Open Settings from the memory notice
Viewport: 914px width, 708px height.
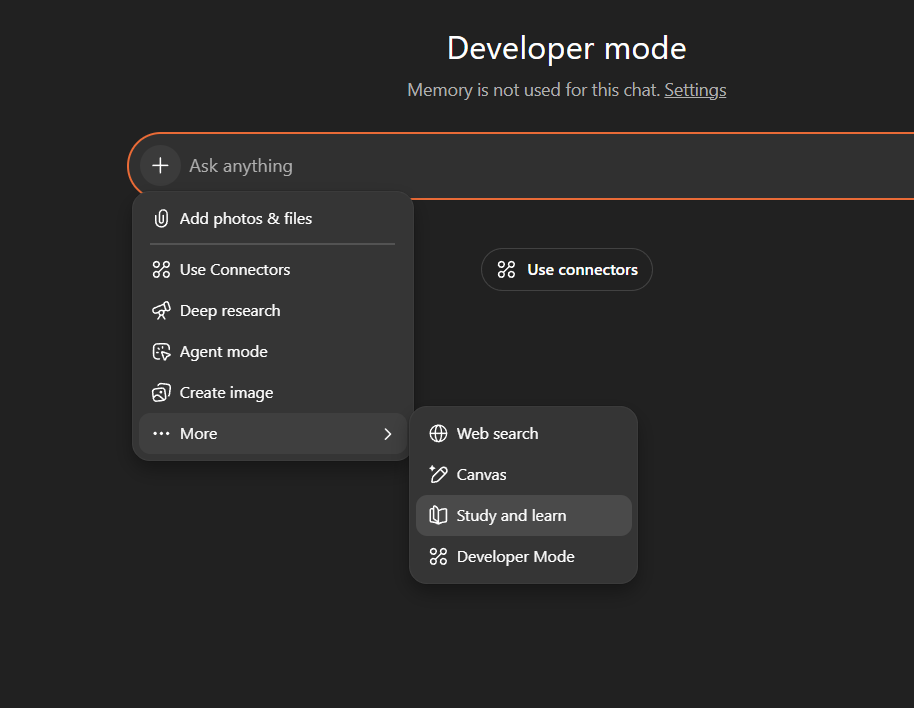695,89
